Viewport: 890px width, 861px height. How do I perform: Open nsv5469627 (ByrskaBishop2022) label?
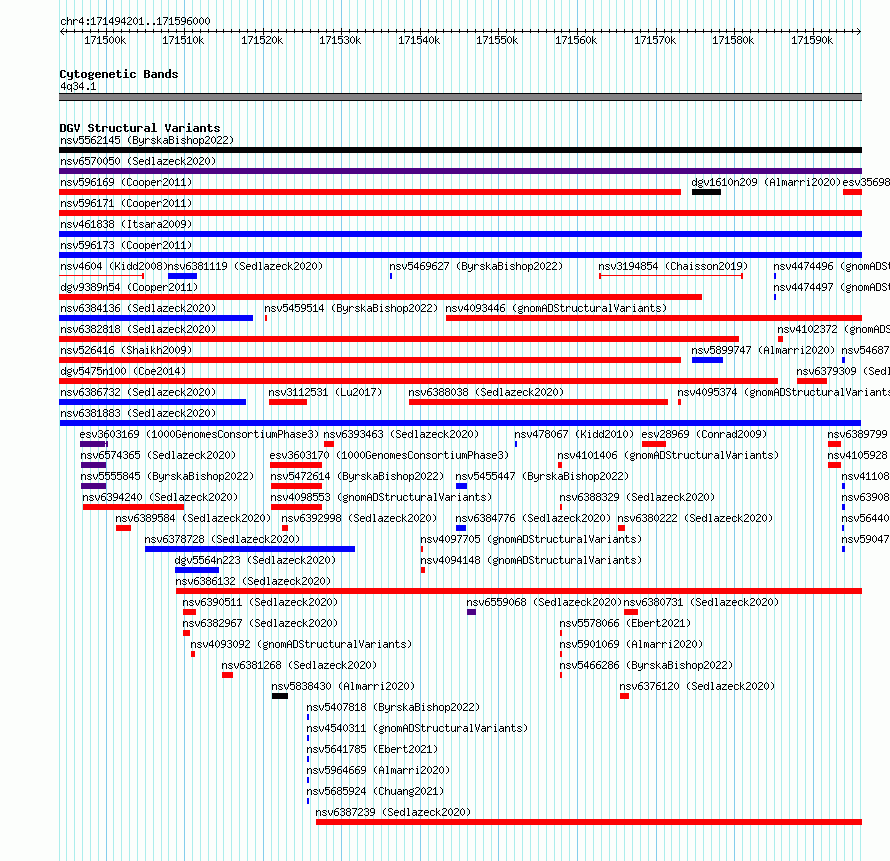476,266
